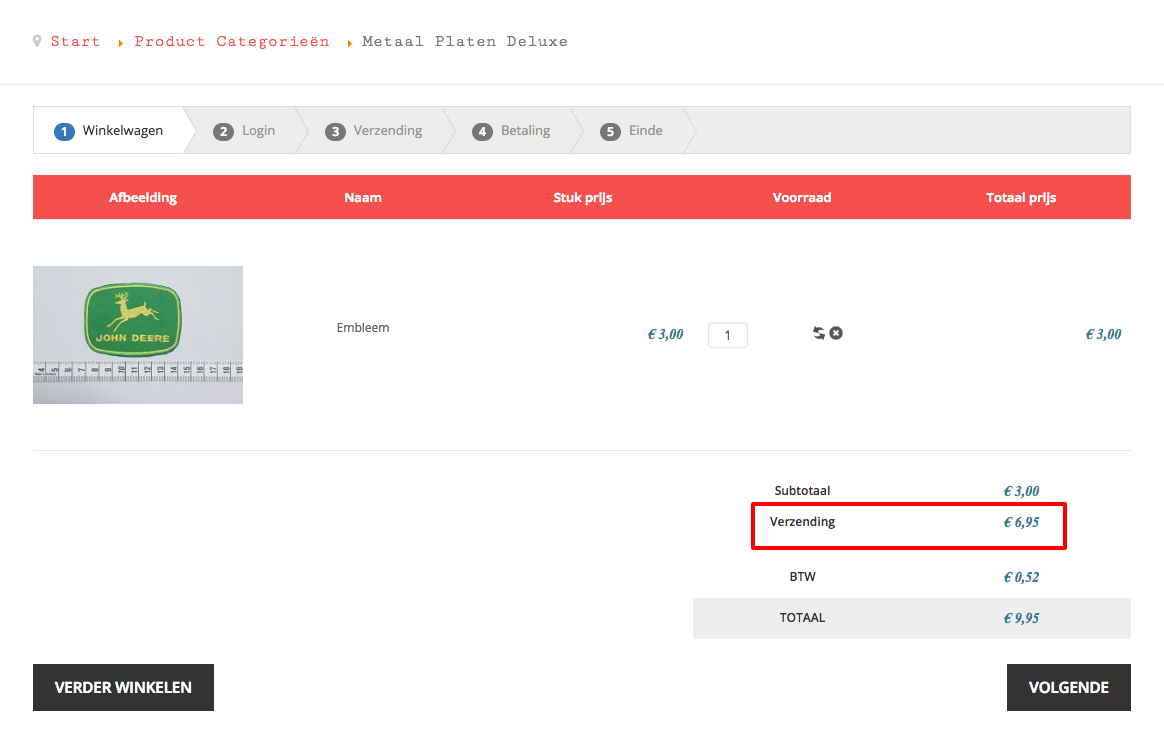1164x742 pixels.
Task: Click the Stuk prijs column header
Action: point(583,197)
